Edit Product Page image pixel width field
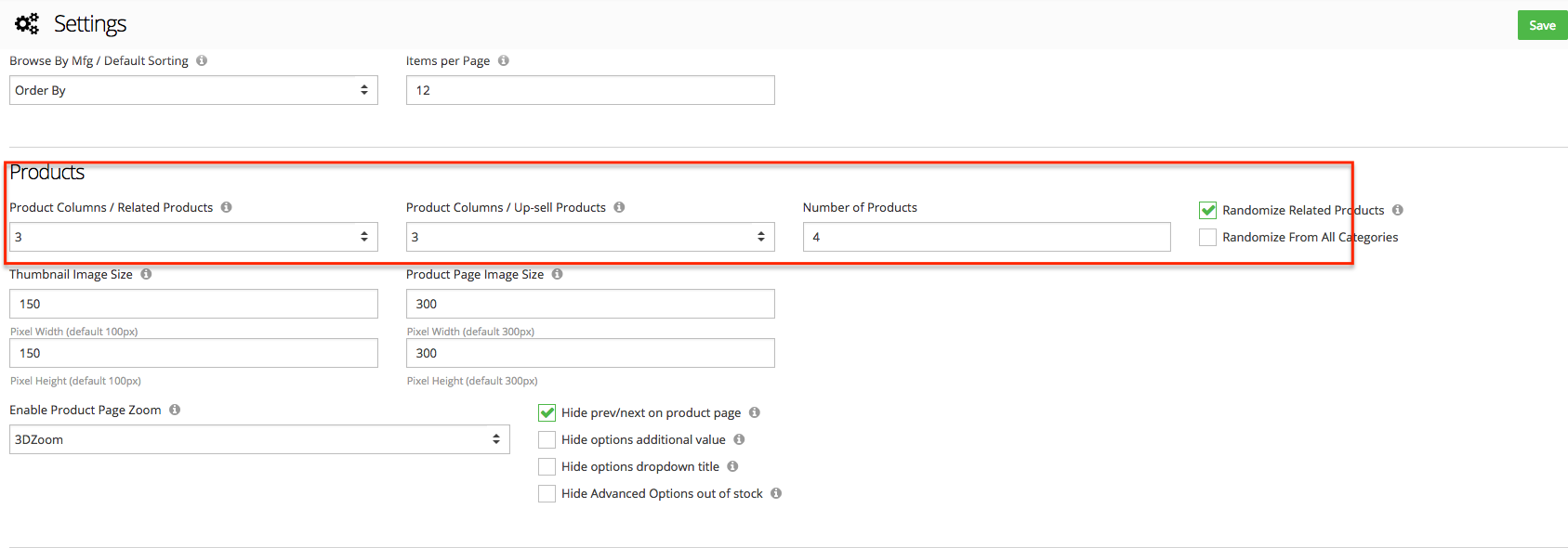 click(590, 304)
